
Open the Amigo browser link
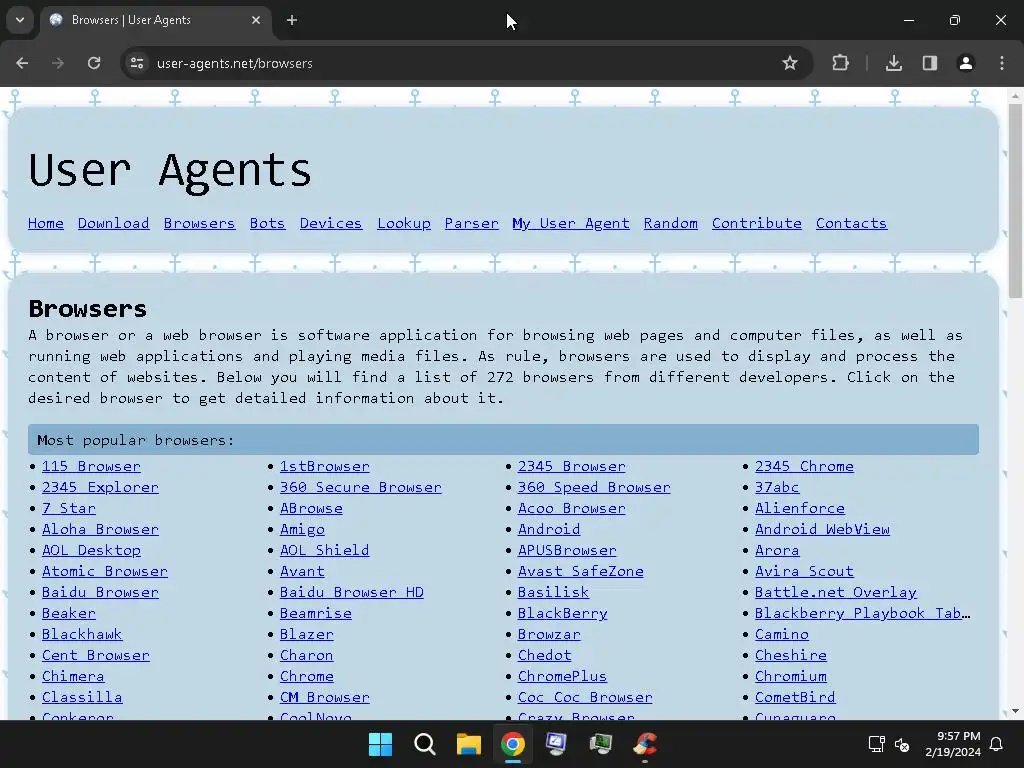(x=302, y=529)
